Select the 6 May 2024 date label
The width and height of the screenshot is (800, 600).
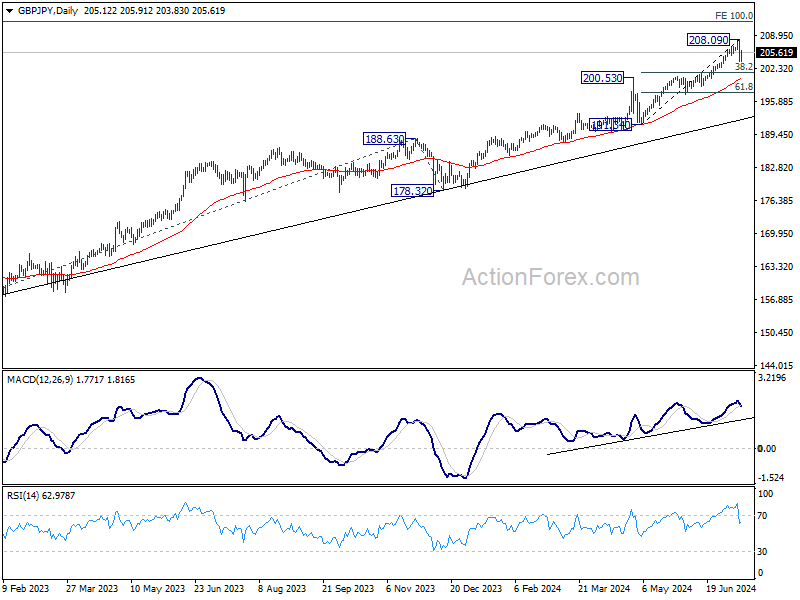pos(667,588)
